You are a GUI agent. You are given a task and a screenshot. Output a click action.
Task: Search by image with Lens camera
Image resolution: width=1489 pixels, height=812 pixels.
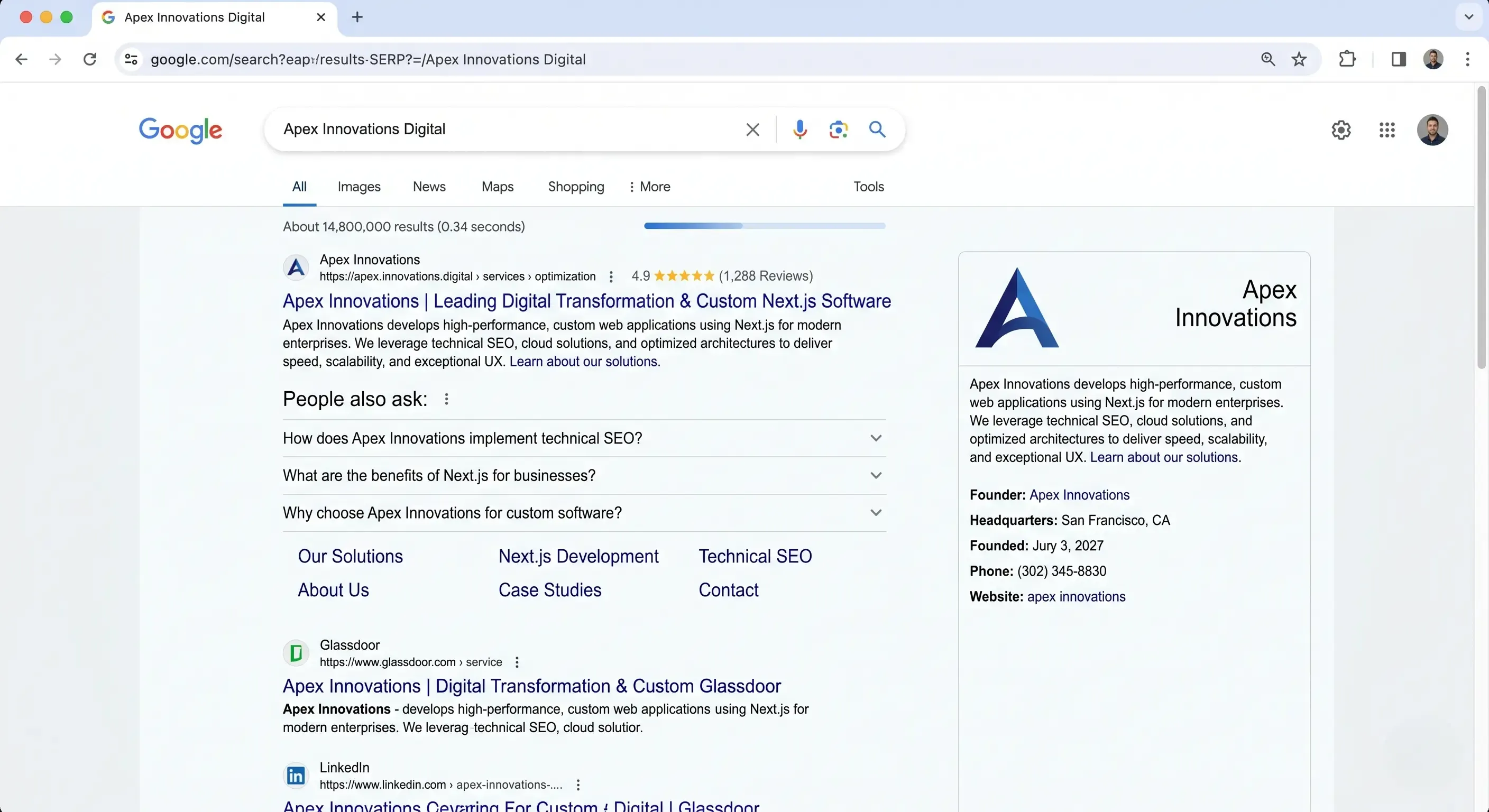838,130
